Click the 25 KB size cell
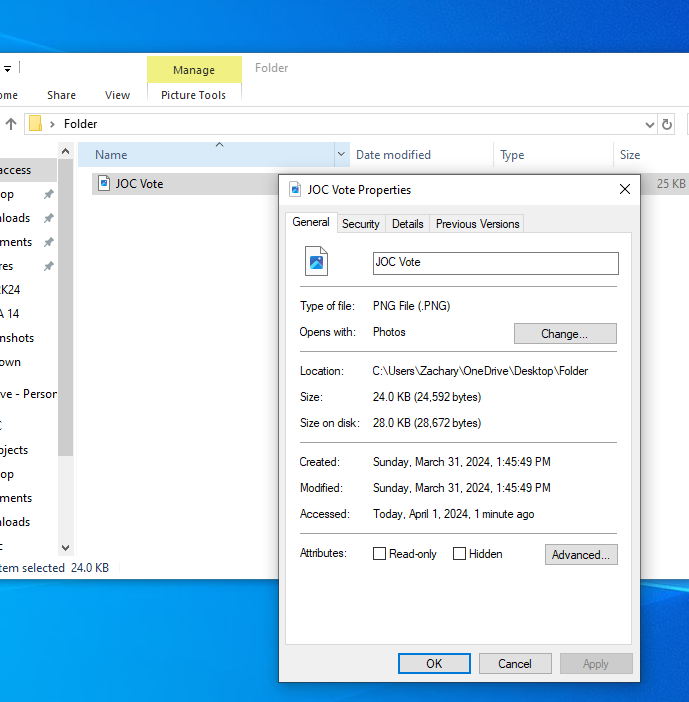689x702 pixels. coord(671,184)
